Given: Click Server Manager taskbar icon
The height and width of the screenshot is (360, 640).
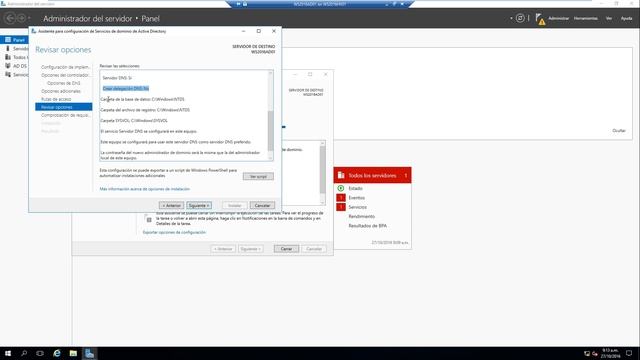Looking at the screenshot, I should coord(89,353).
